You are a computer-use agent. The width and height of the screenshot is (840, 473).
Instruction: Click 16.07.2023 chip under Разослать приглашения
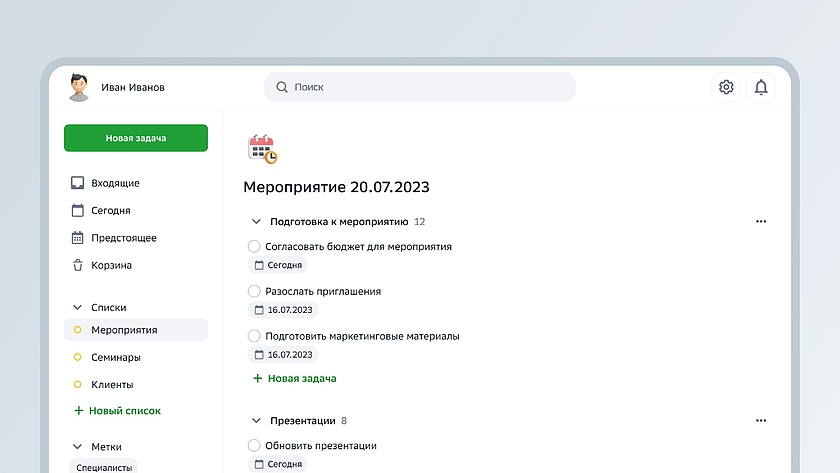[x=283, y=310]
